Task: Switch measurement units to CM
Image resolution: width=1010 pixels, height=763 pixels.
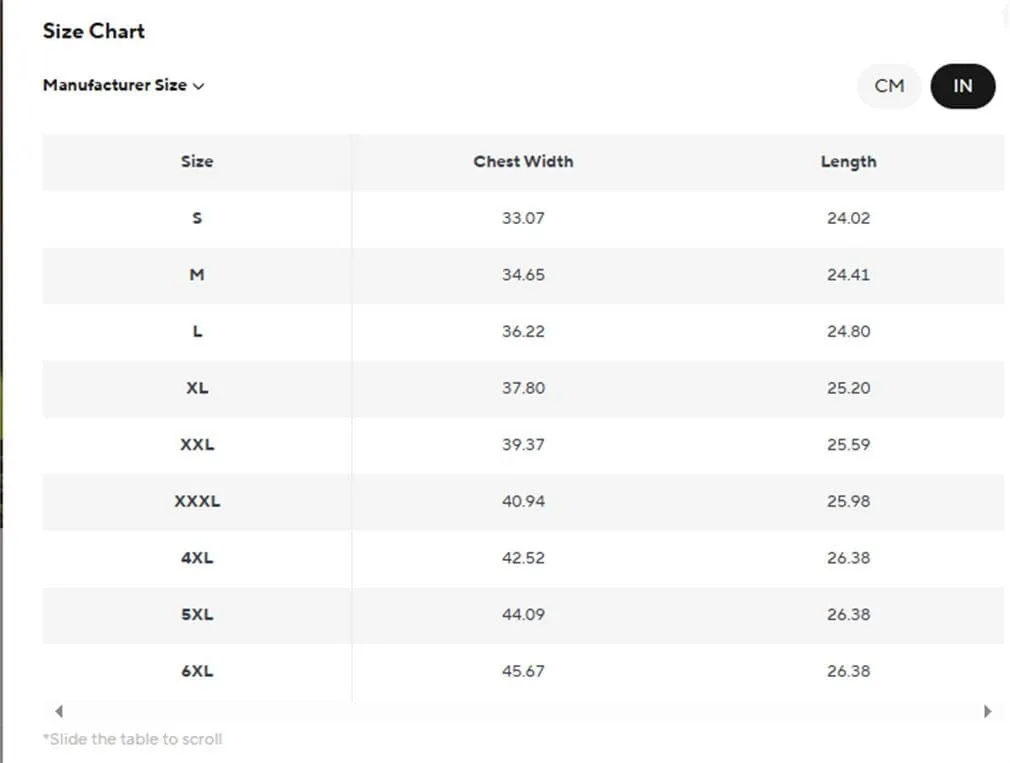Action: 889,86
